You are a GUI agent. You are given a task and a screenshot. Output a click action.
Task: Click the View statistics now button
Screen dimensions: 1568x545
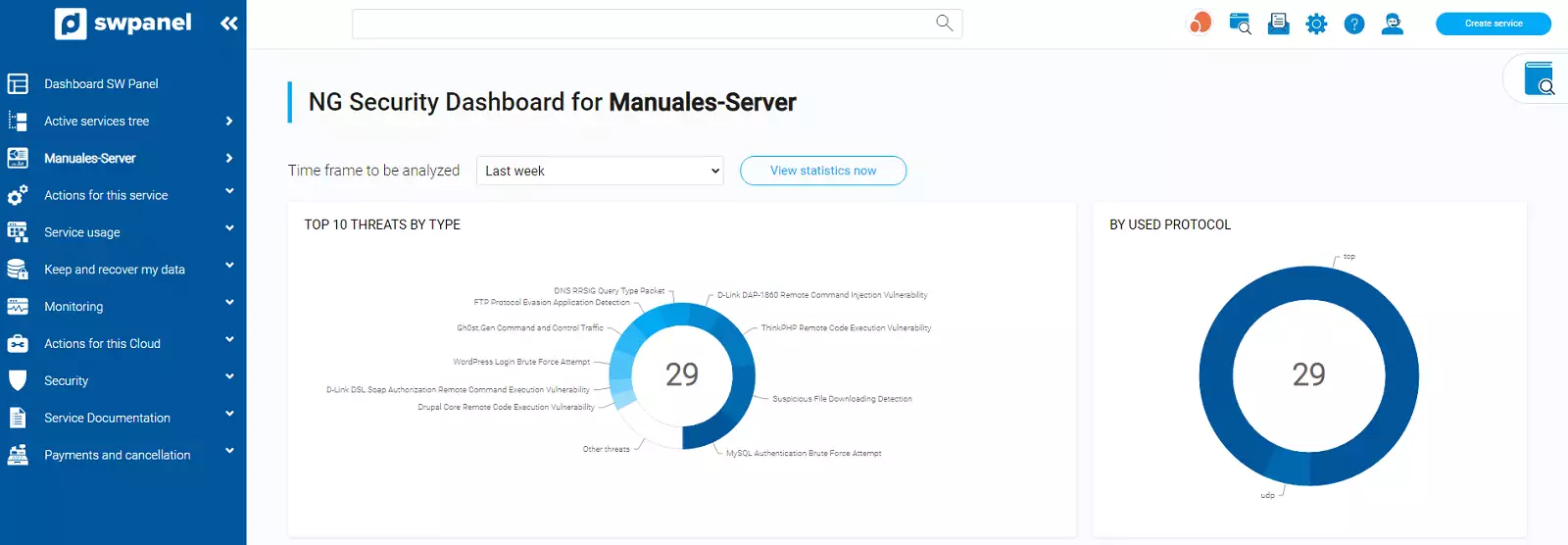[x=822, y=171]
